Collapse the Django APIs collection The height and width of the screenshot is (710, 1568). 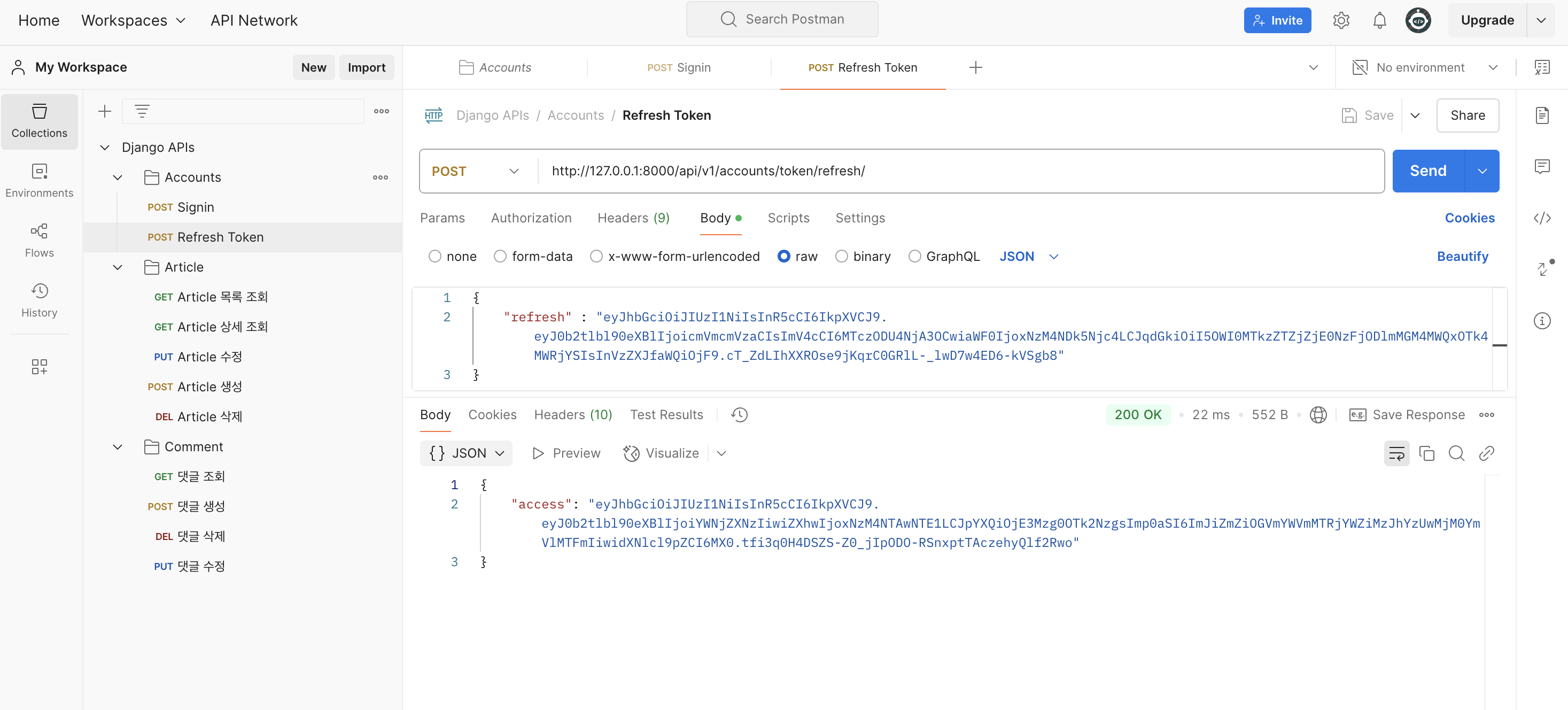click(105, 148)
